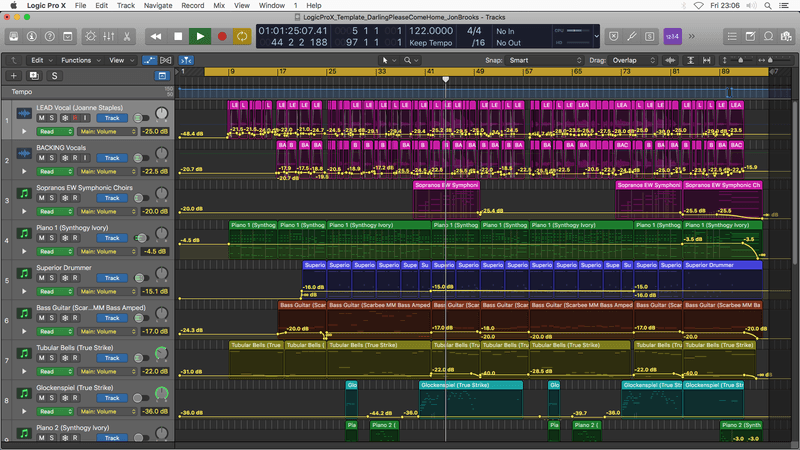Image resolution: width=800 pixels, height=450 pixels.
Task: Open the Drag Overlap dropdown
Action: coord(633,60)
